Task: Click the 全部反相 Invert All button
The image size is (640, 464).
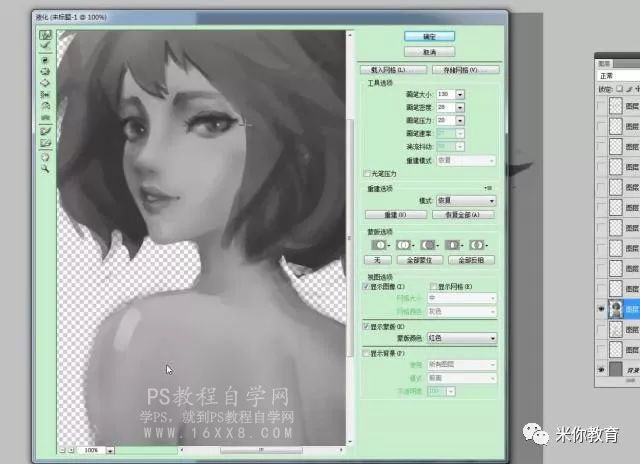Action: 471,260
